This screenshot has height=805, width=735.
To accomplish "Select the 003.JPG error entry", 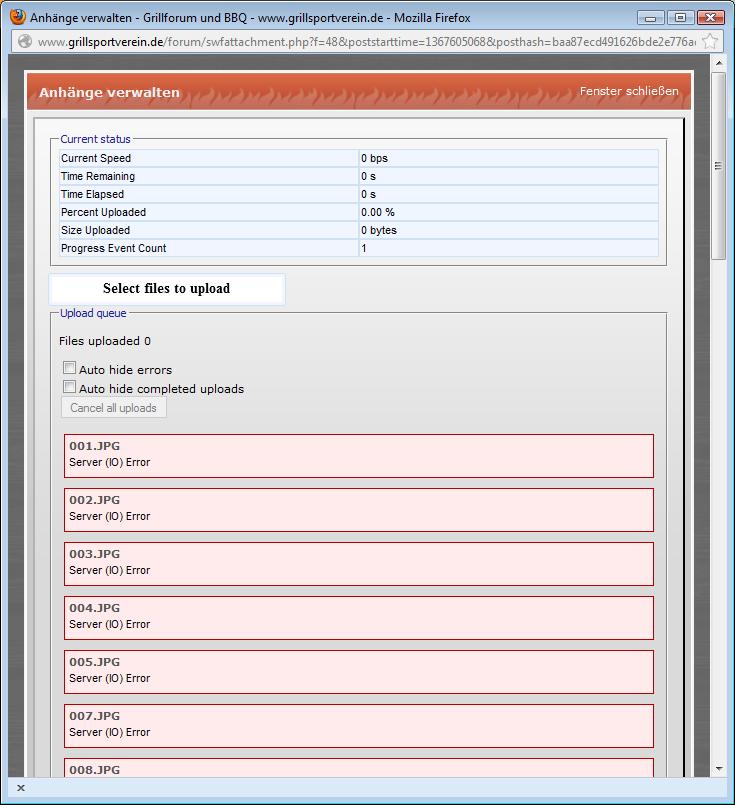I will tap(359, 564).
